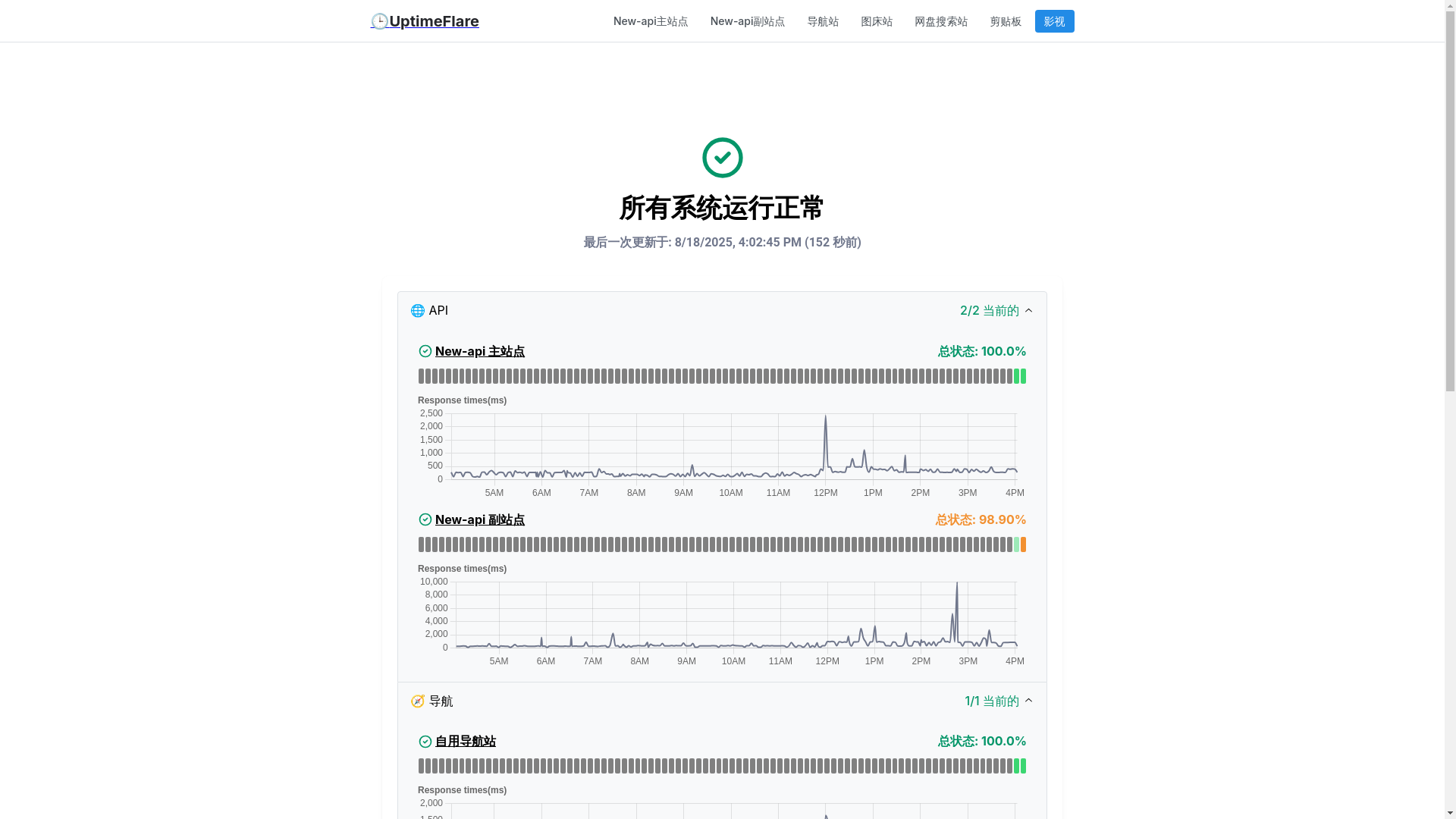This screenshot has width=1456, height=819.
Task: Click the UptimeFlare clock logo icon
Action: tap(379, 21)
